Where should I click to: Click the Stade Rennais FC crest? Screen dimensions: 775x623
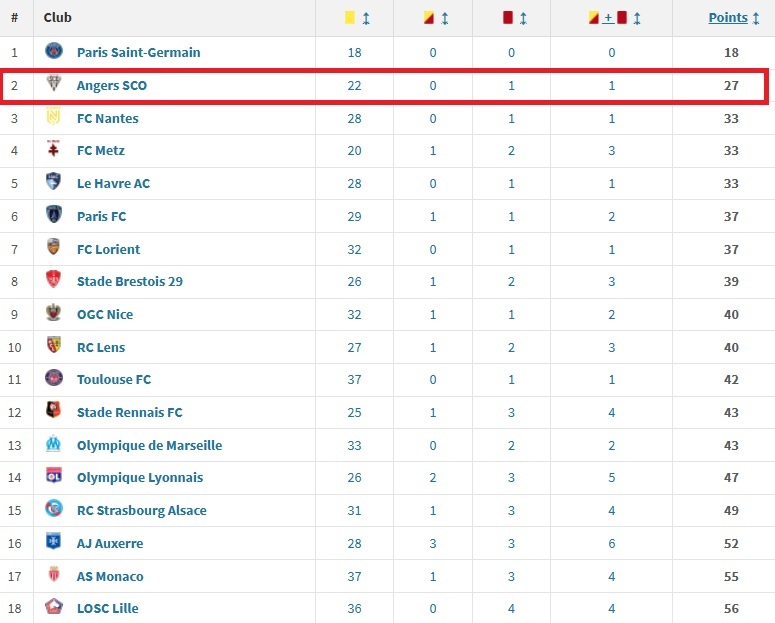[54, 412]
